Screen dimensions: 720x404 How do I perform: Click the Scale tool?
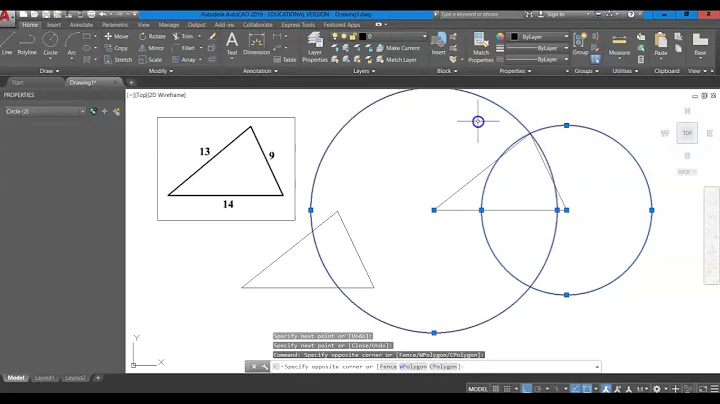coord(150,60)
